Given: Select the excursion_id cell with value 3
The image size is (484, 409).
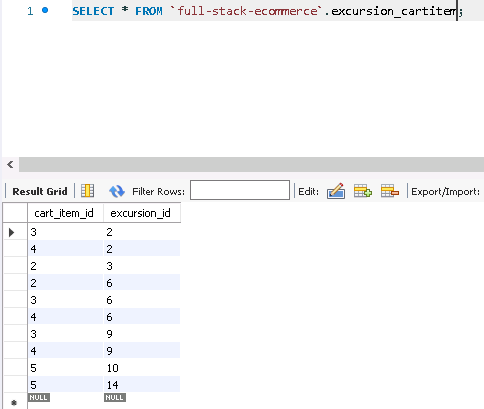Looking at the screenshot, I should click(142, 266).
